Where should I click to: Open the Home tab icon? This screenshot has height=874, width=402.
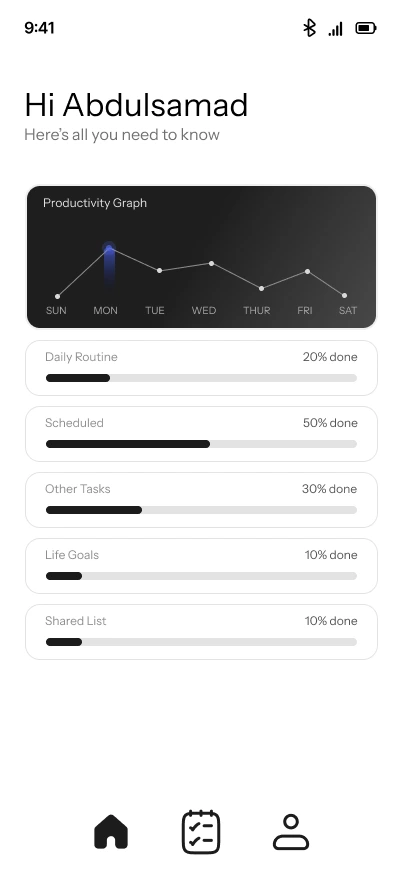111,832
